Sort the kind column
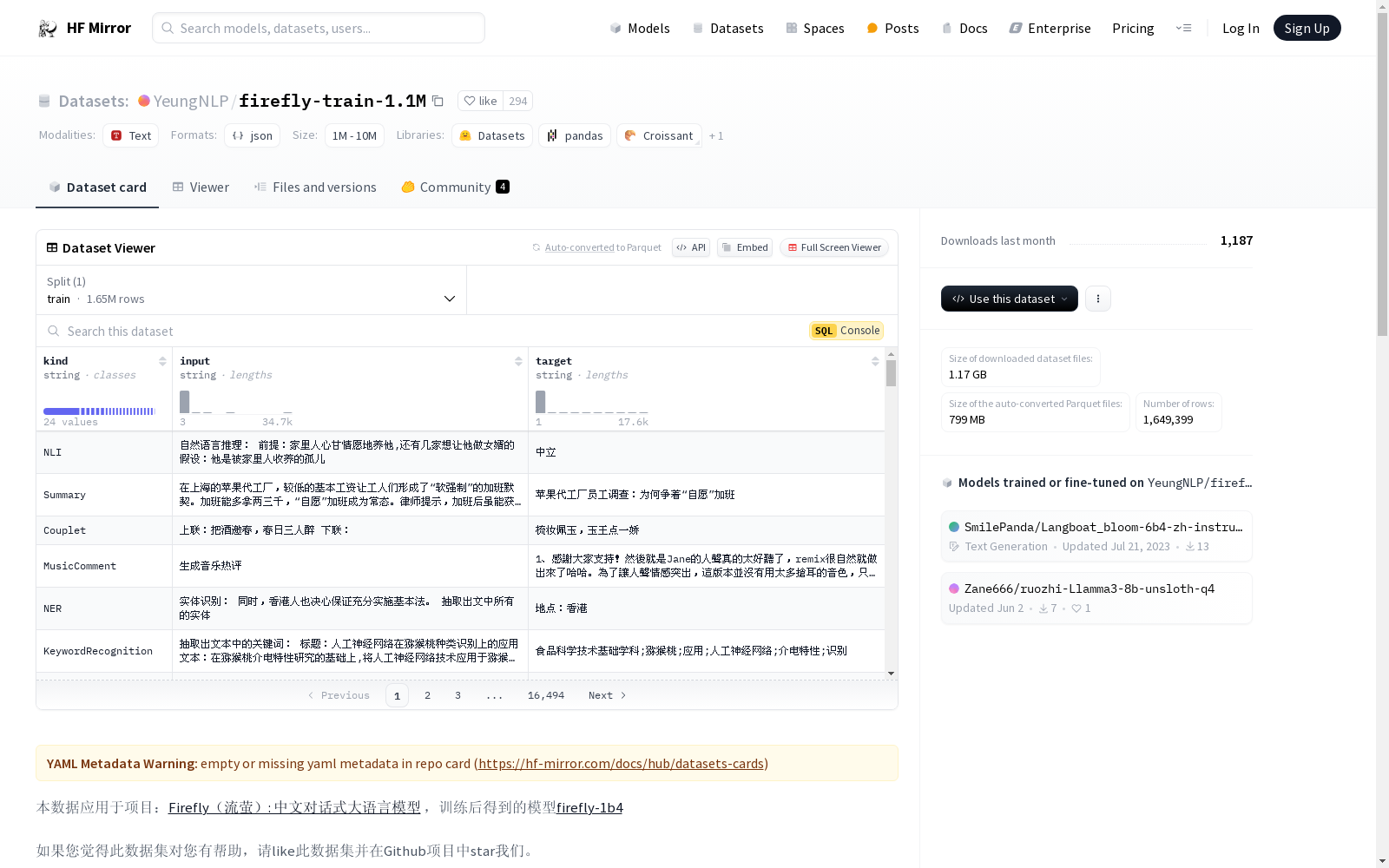 click(x=162, y=361)
